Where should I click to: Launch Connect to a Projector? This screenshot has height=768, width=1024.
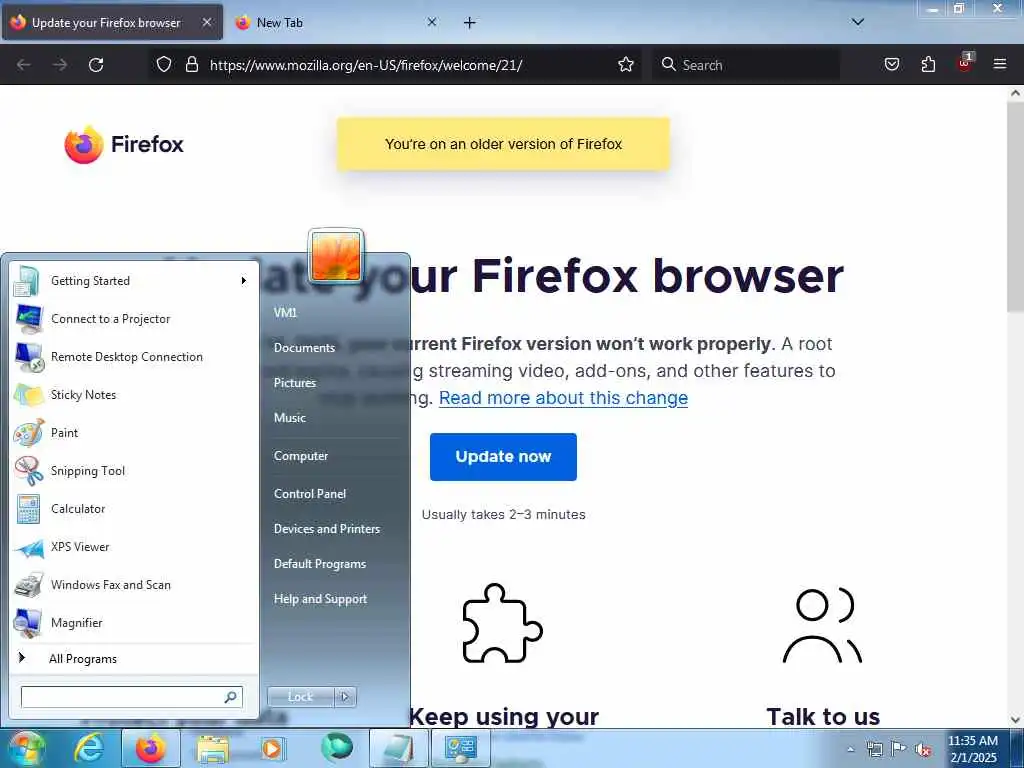pyautogui.click(x=134, y=319)
